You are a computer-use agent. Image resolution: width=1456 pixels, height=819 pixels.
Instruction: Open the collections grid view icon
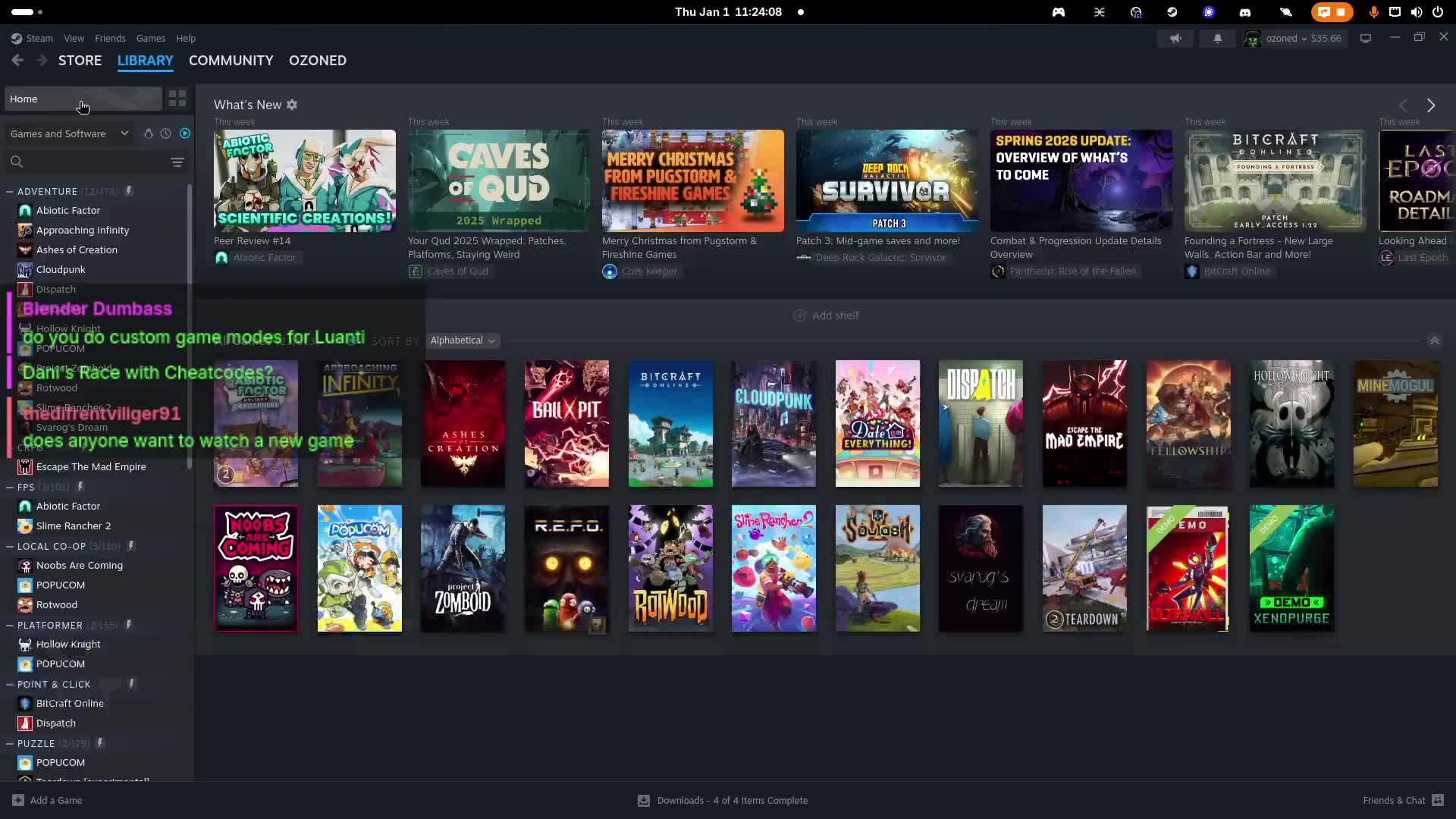click(177, 99)
